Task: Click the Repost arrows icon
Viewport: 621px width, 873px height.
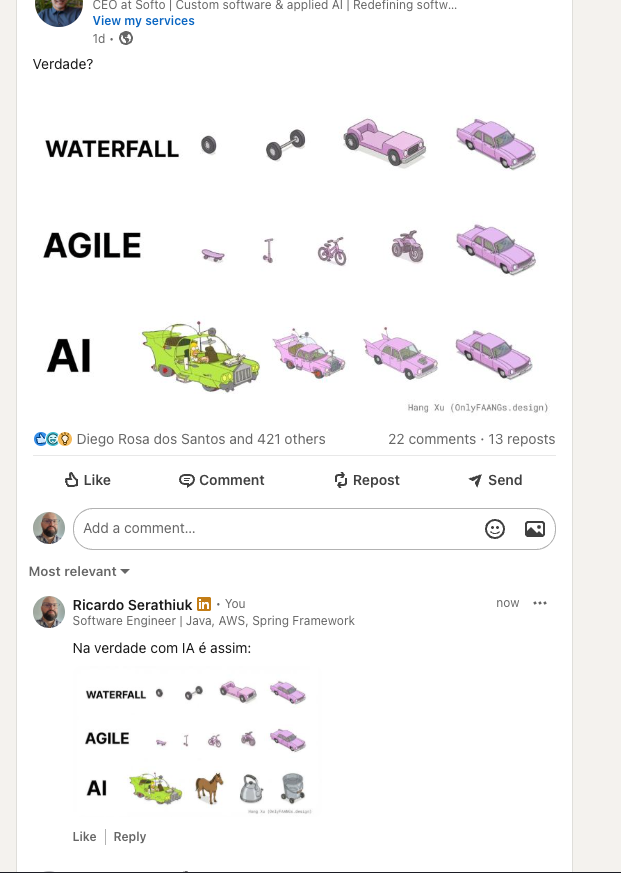Action: pos(341,480)
